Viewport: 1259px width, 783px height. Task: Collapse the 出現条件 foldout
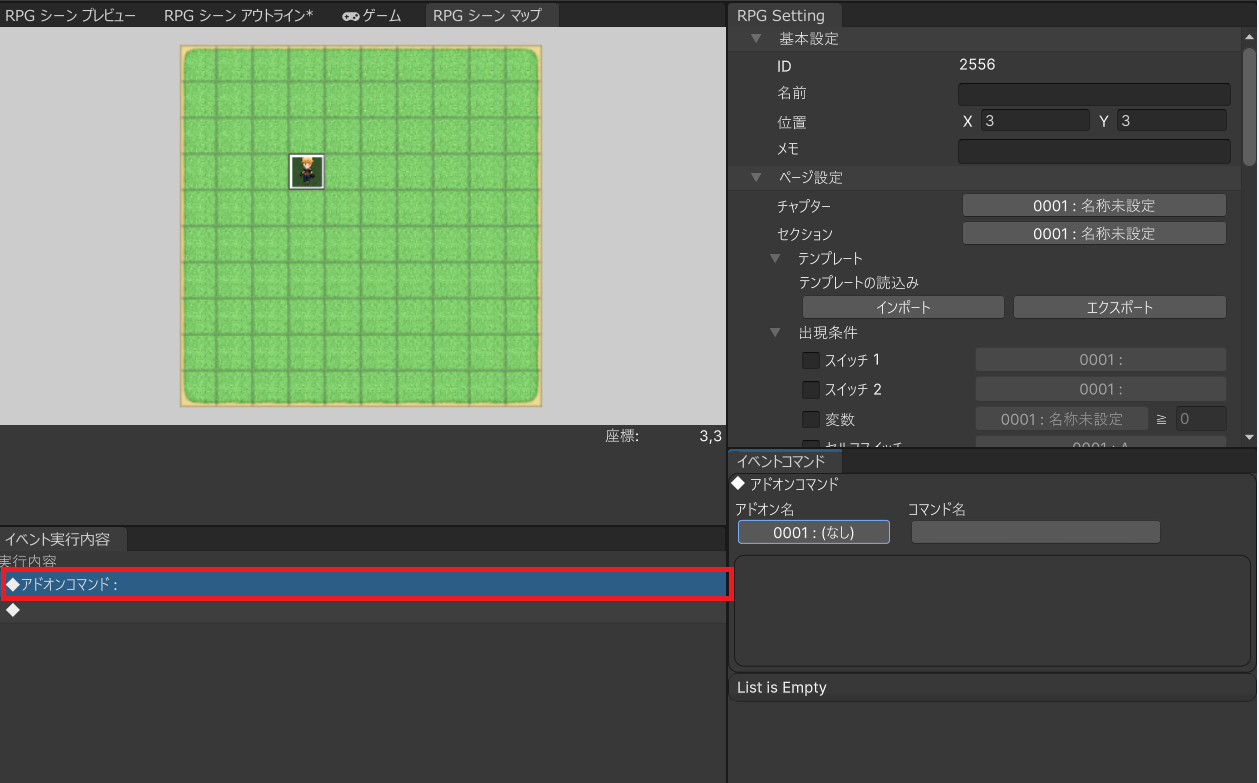pos(775,332)
